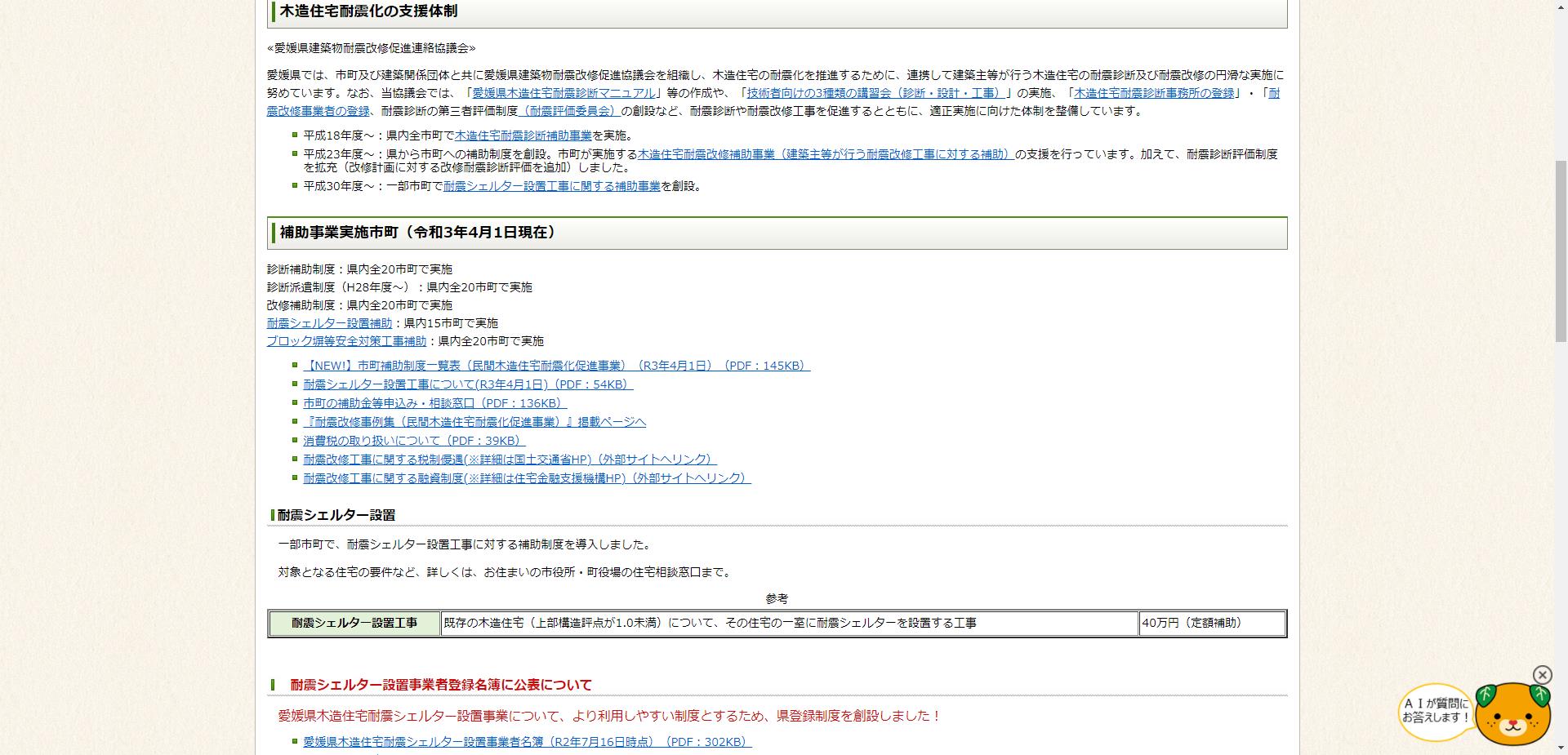Open 消費税の取り扱いについて PDF

(412, 440)
